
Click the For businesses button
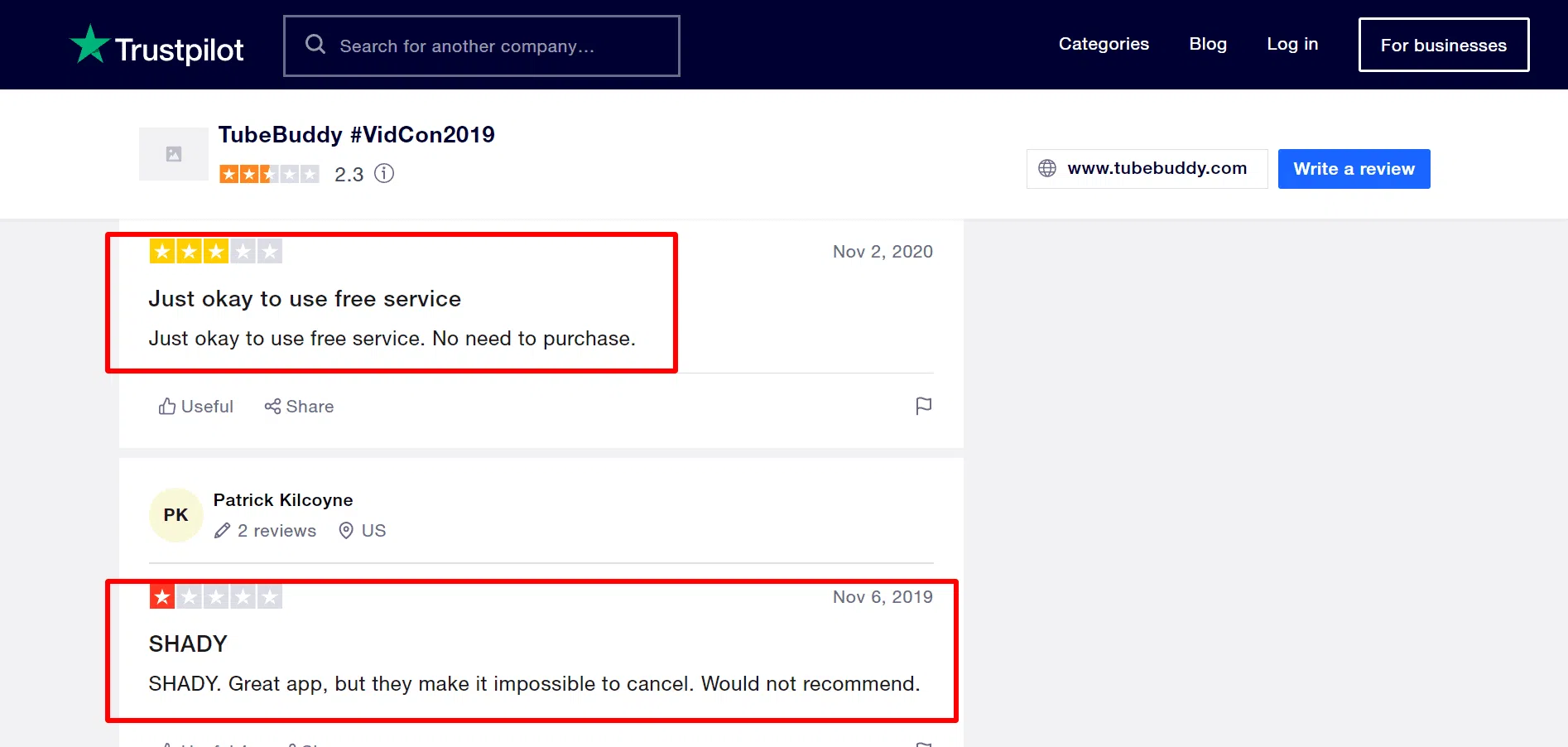pyautogui.click(x=1444, y=45)
